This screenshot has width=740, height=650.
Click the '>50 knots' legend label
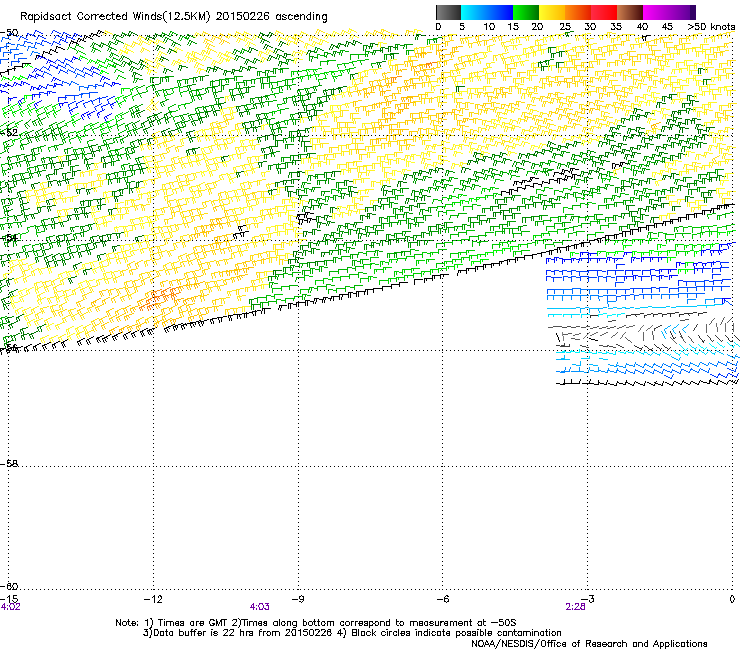tap(711, 27)
